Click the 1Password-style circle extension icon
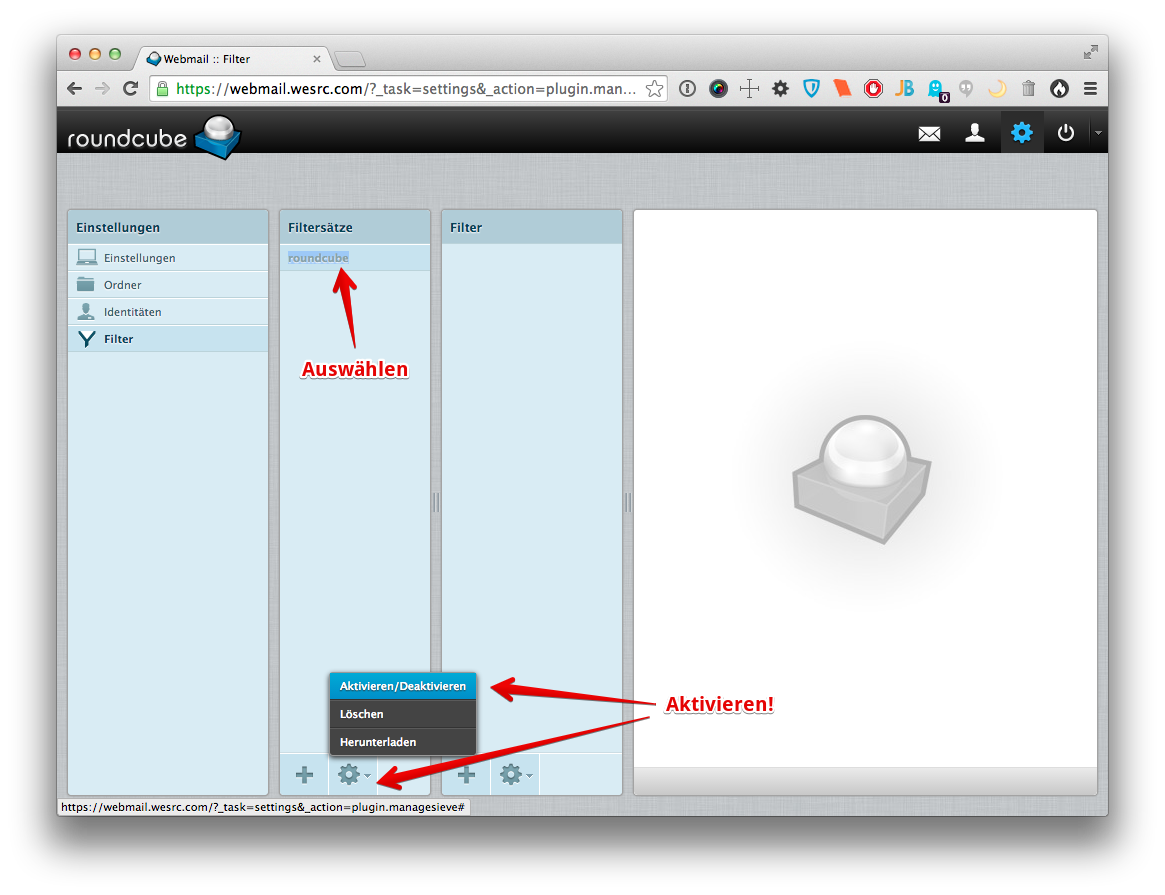 [x=687, y=89]
